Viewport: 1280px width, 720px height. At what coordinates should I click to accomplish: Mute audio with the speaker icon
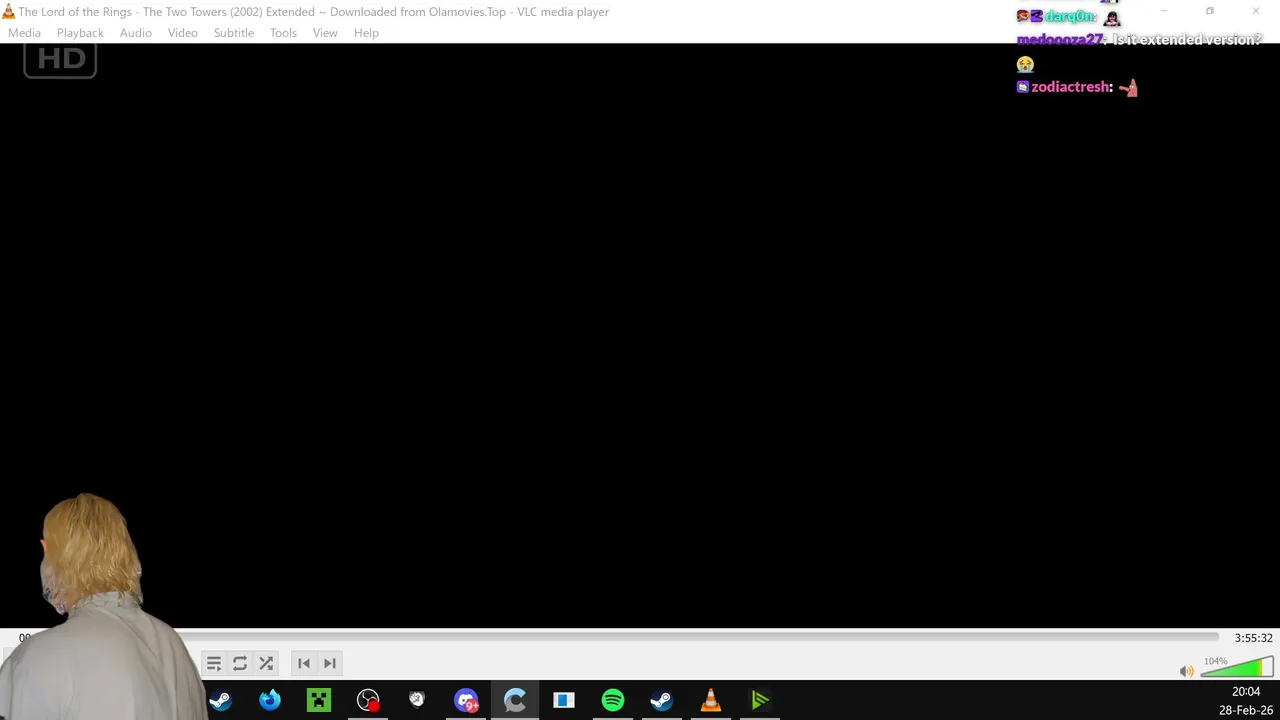coord(1186,671)
